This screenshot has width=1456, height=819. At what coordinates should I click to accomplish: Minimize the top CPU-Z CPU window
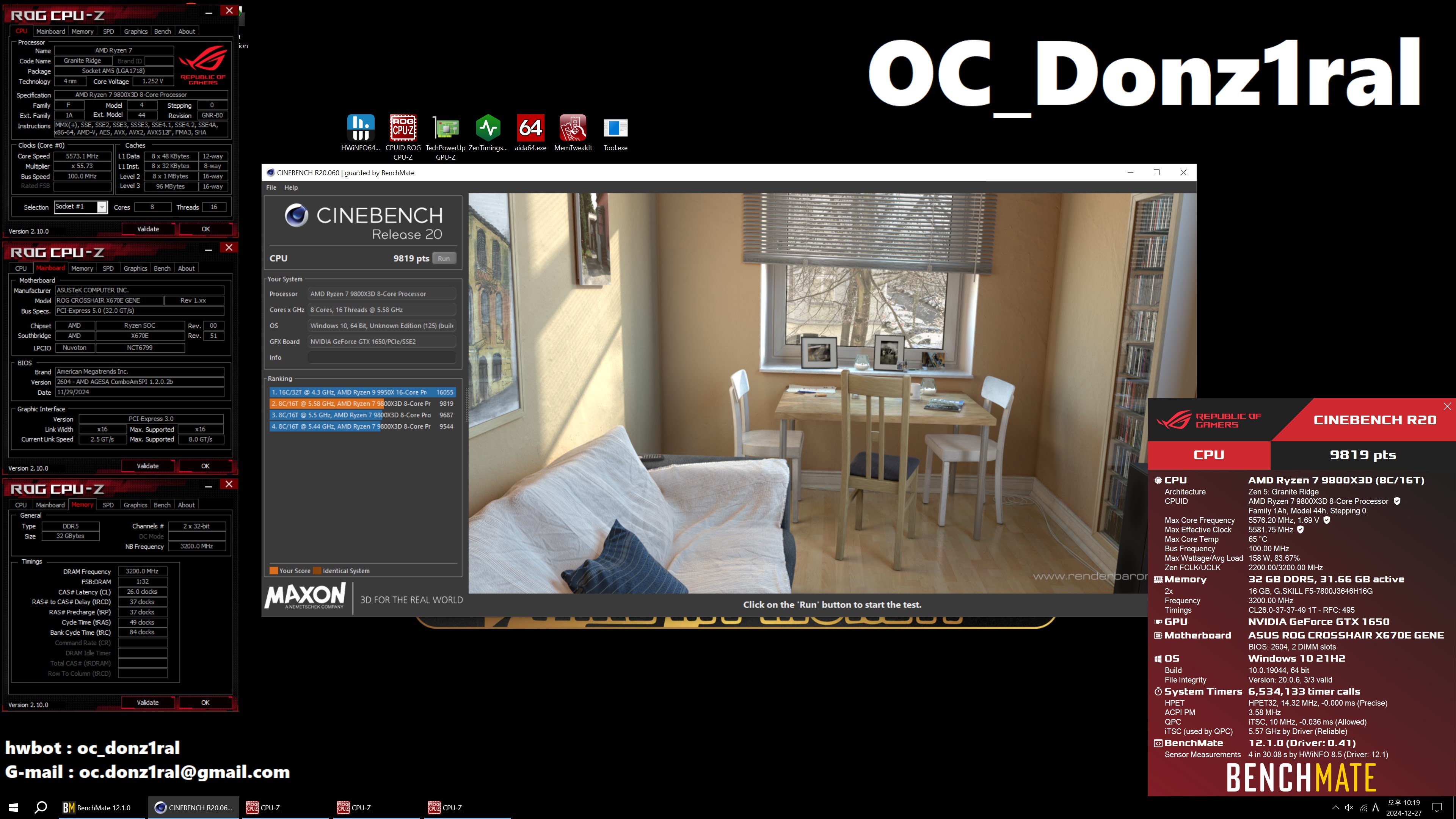click(209, 12)
